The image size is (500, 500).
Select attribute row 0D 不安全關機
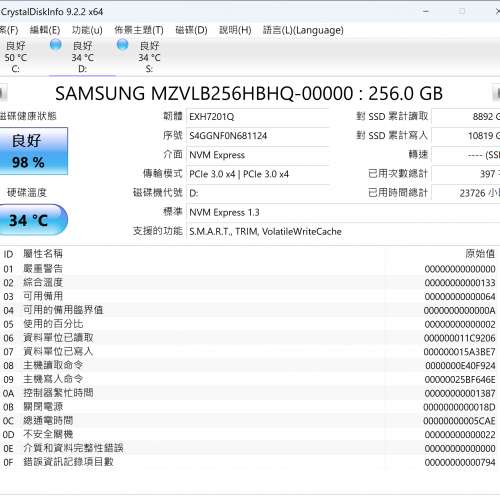tap(249, 435)
